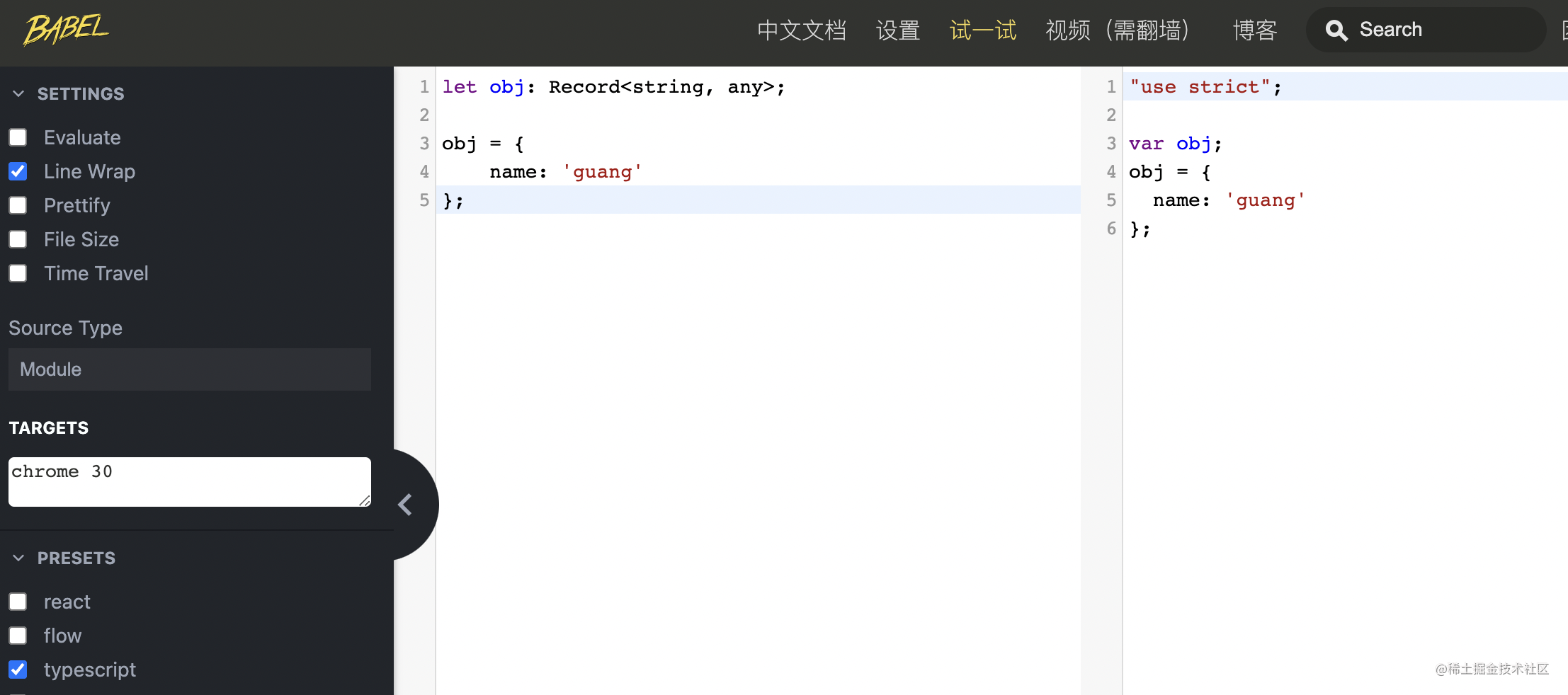Click the search magnifier icon
Viewport: 1568px width, 695px height.
(x=1336, y=30)
